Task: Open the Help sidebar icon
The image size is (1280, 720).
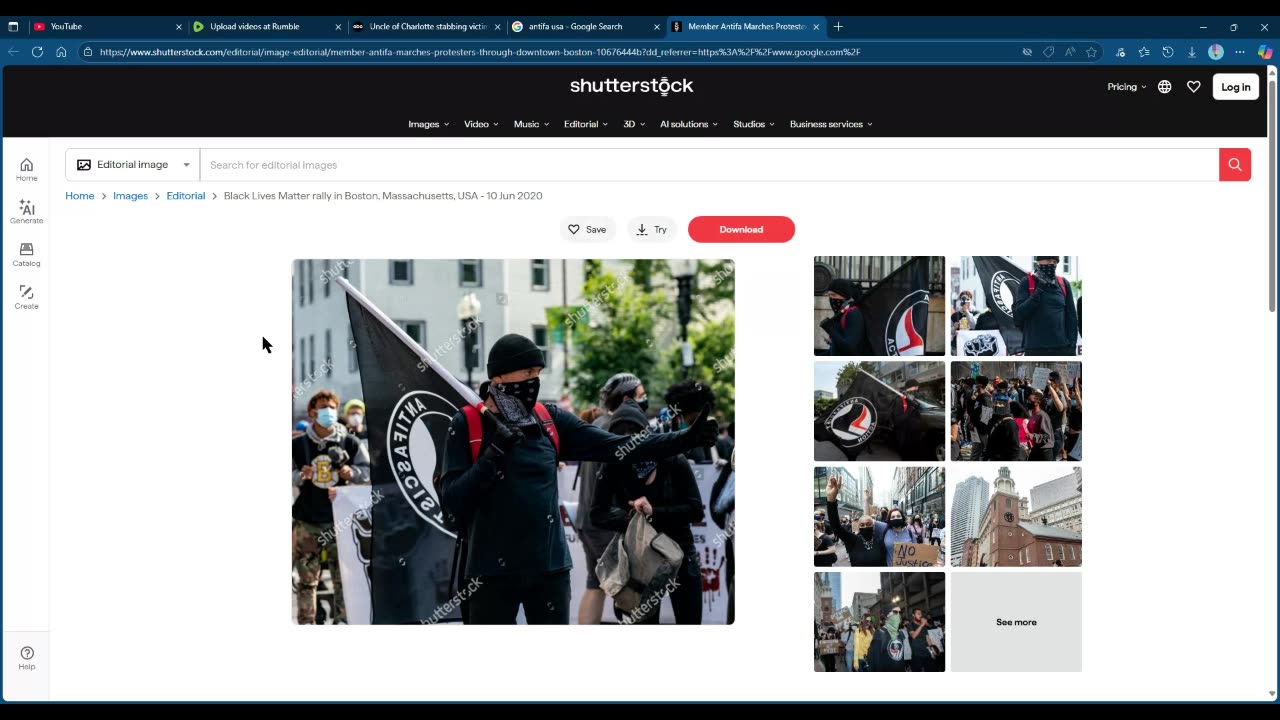Action: (26, 658)
